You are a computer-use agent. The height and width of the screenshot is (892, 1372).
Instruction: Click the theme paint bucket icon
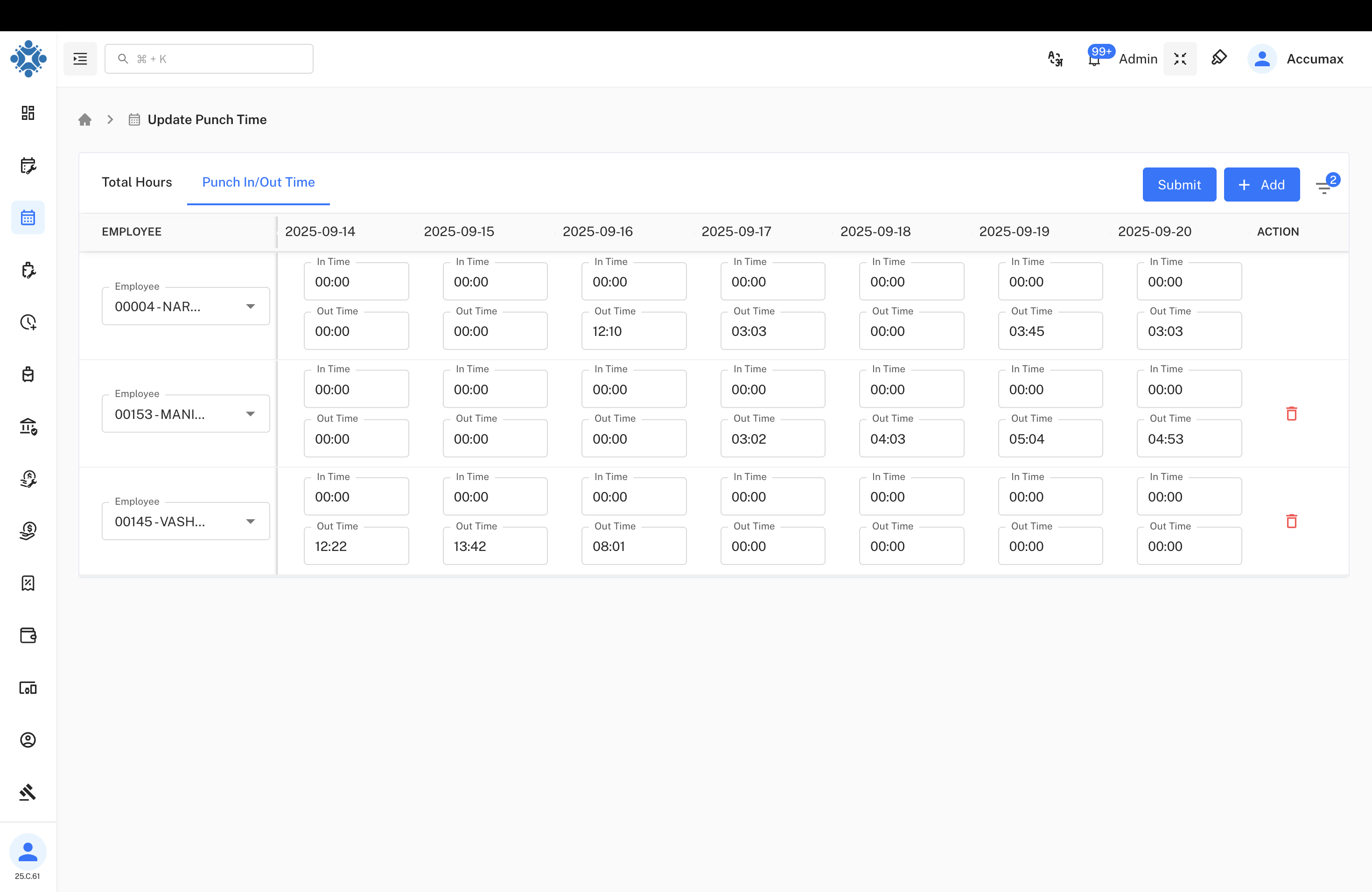point(1218,58)
